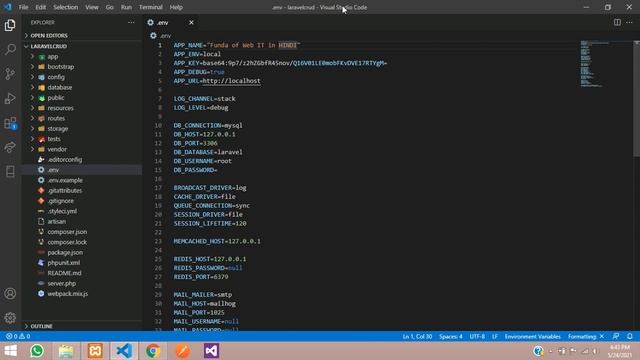
Task: Open the Help menu
Action: (176, 7)
